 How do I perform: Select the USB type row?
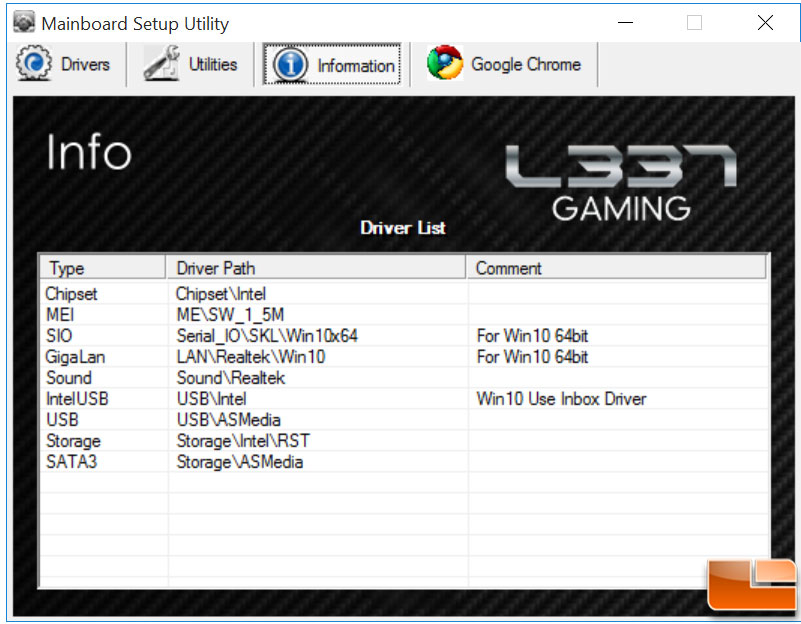click(x=62, y=419)
